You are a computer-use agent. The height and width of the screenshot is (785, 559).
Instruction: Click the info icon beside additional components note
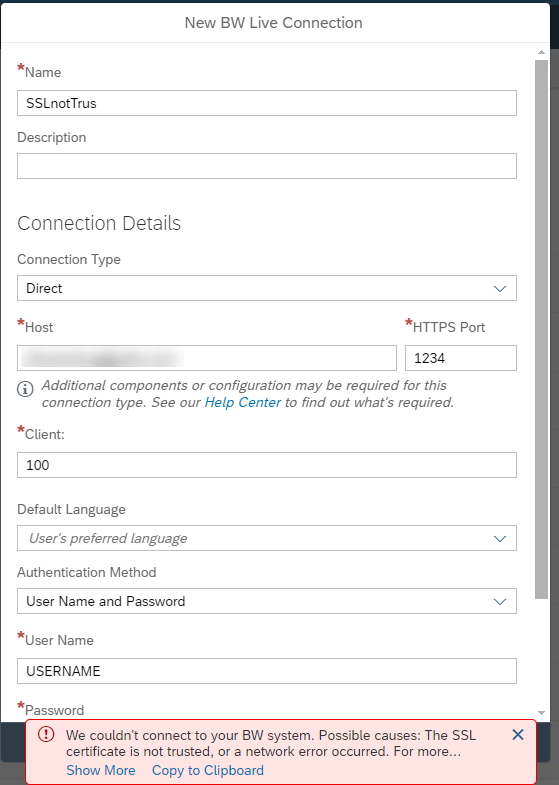click(x=26, y=389)
